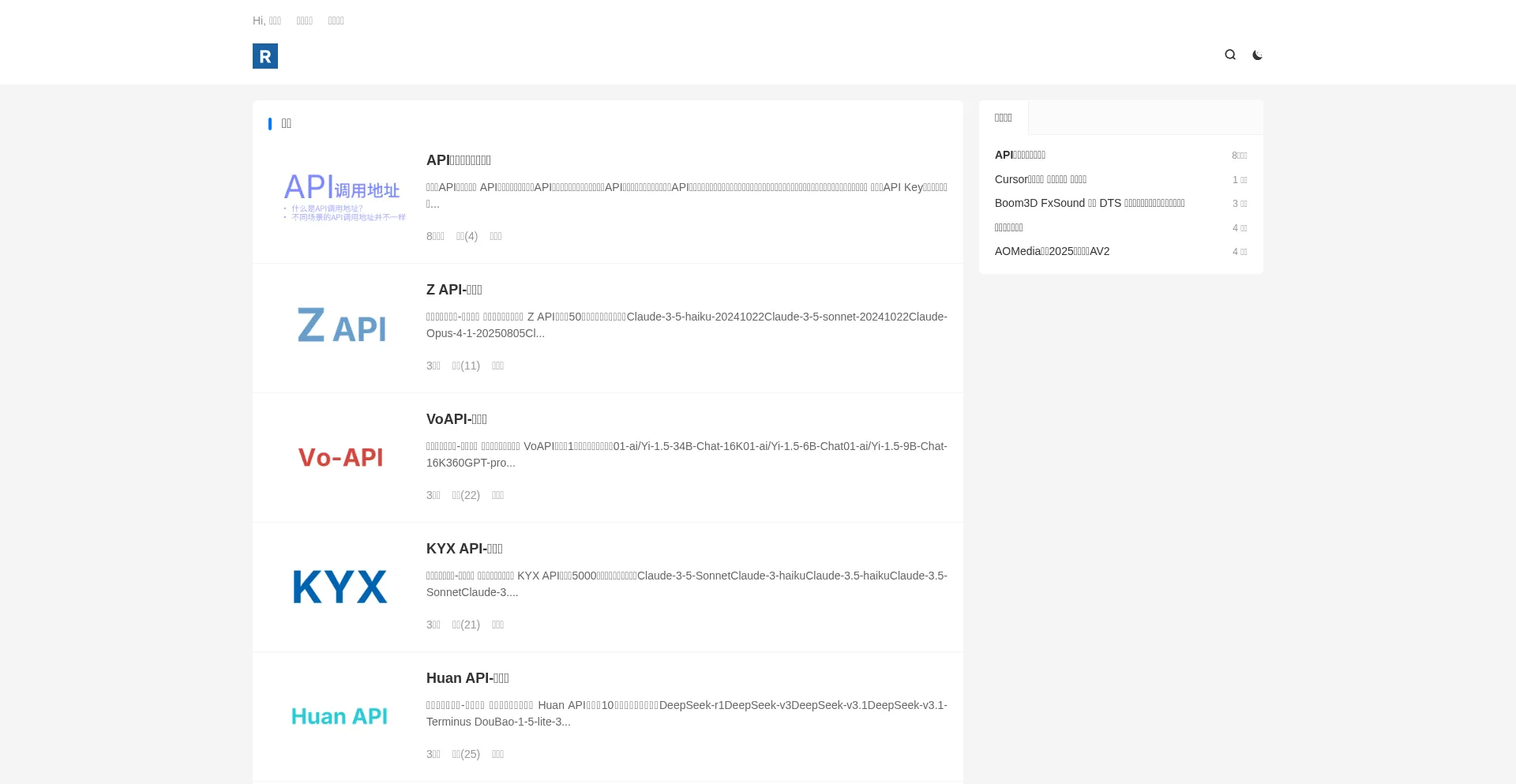The height and width of the screenshot is (784, 1516).
Task: Open comments (11) link under Z API
Action: (x=466, y=366)
